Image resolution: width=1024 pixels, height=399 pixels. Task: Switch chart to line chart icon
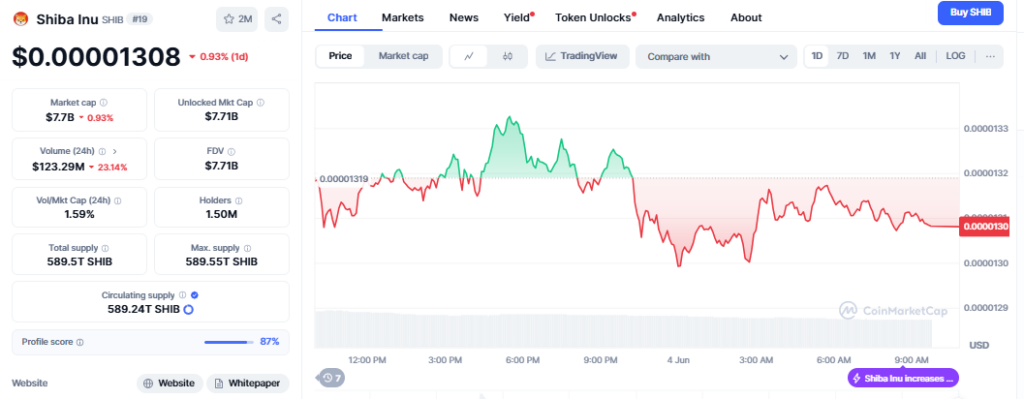click(x=469, y=56)
